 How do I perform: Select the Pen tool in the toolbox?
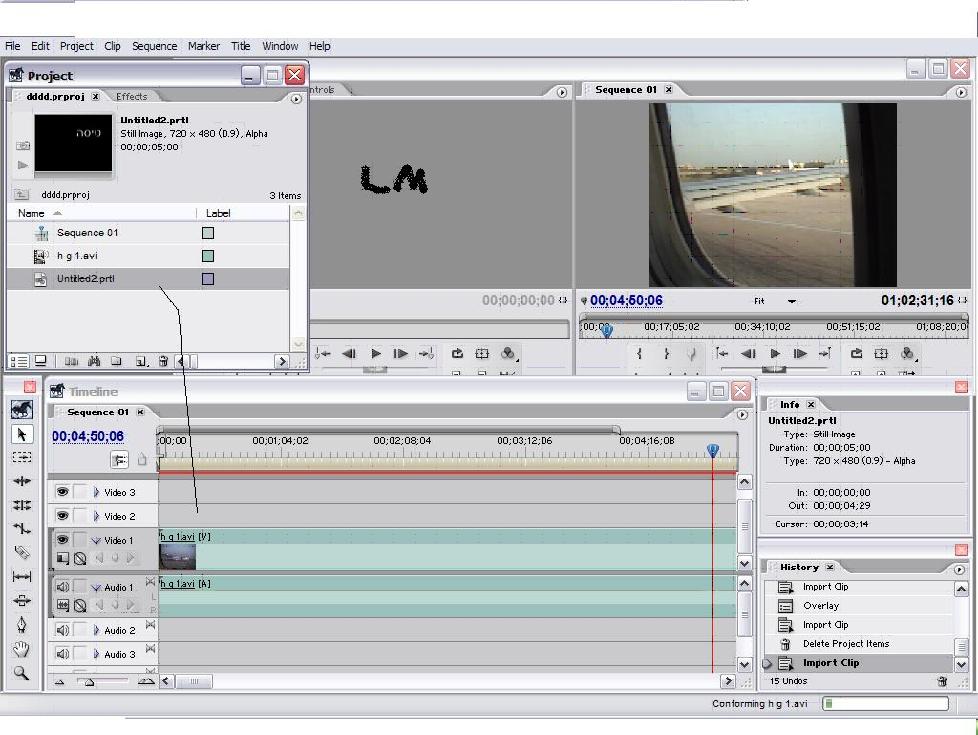coord(22,625)
